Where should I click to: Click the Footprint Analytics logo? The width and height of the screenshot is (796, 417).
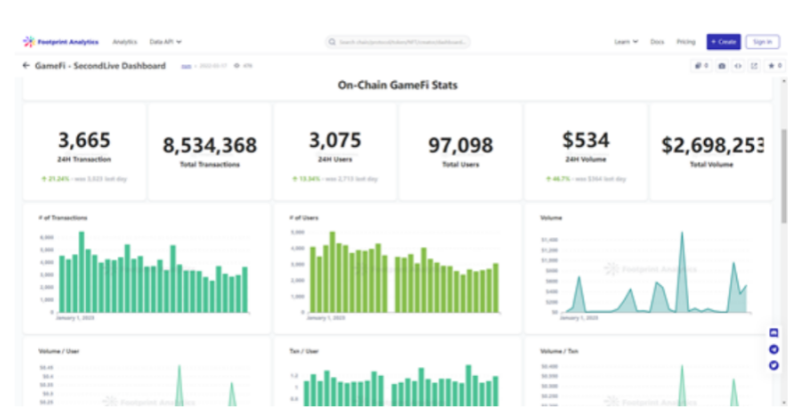click(x=60, y=42)
